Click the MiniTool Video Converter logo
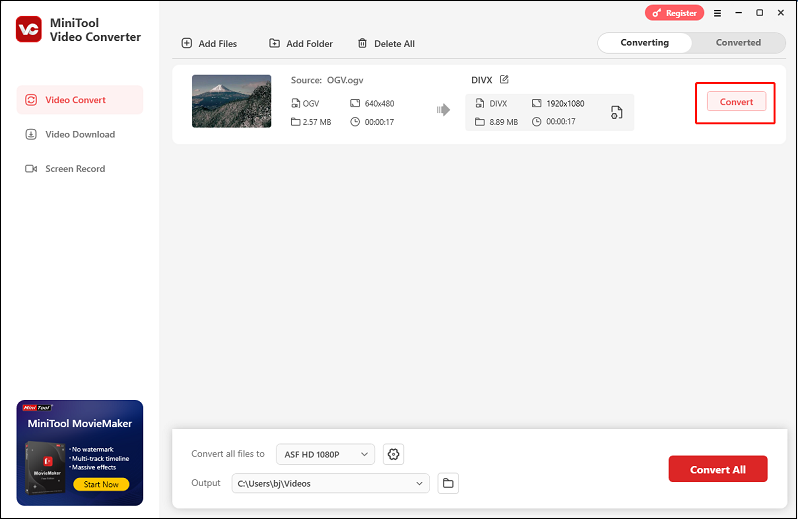 (28, 29)
